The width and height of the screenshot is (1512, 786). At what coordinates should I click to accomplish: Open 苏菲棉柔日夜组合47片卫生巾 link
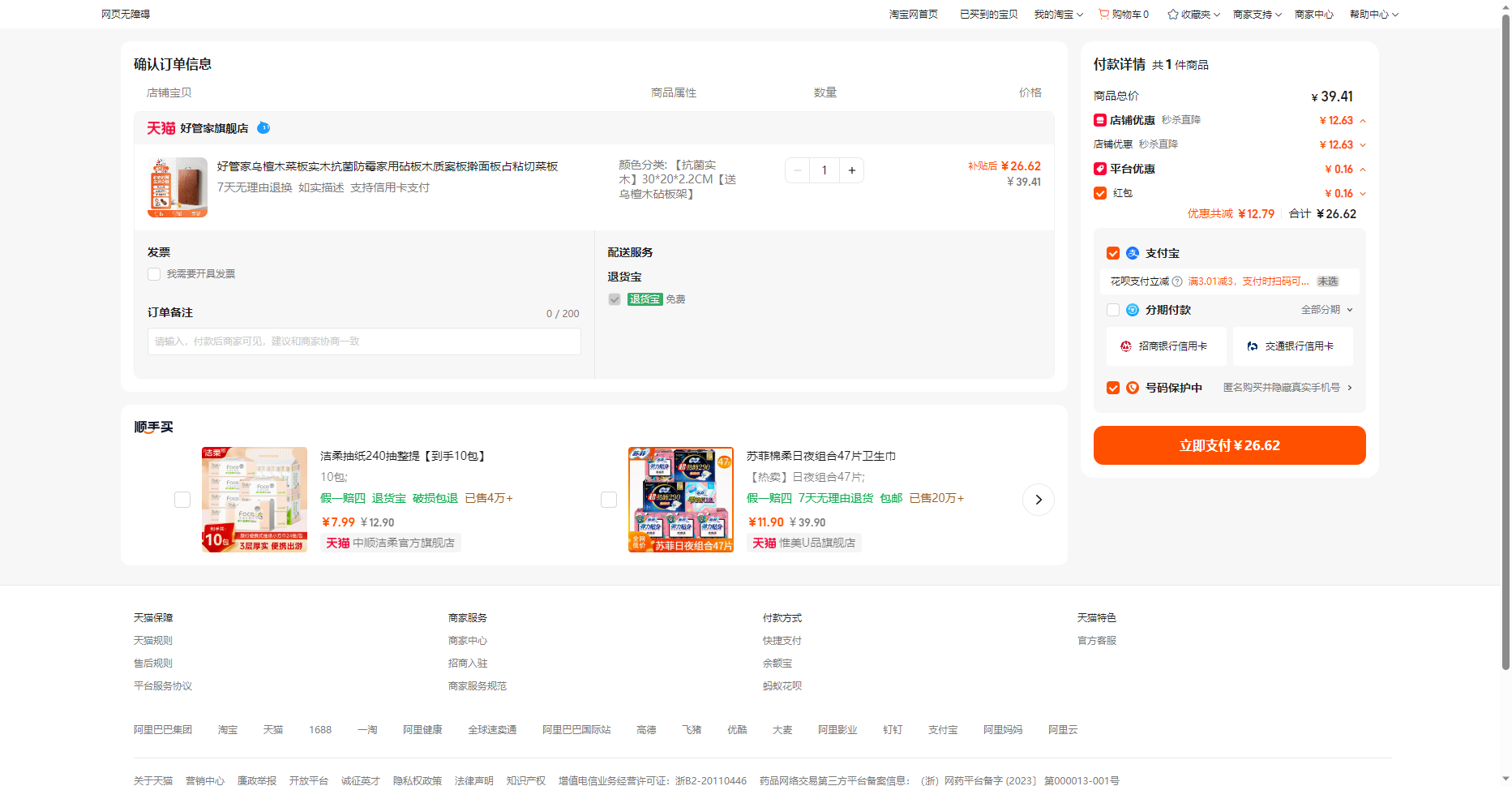point(821,456)
